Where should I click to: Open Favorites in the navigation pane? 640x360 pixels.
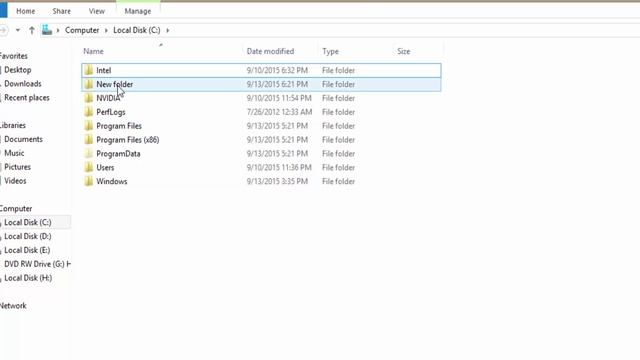(x=13, y=56)
